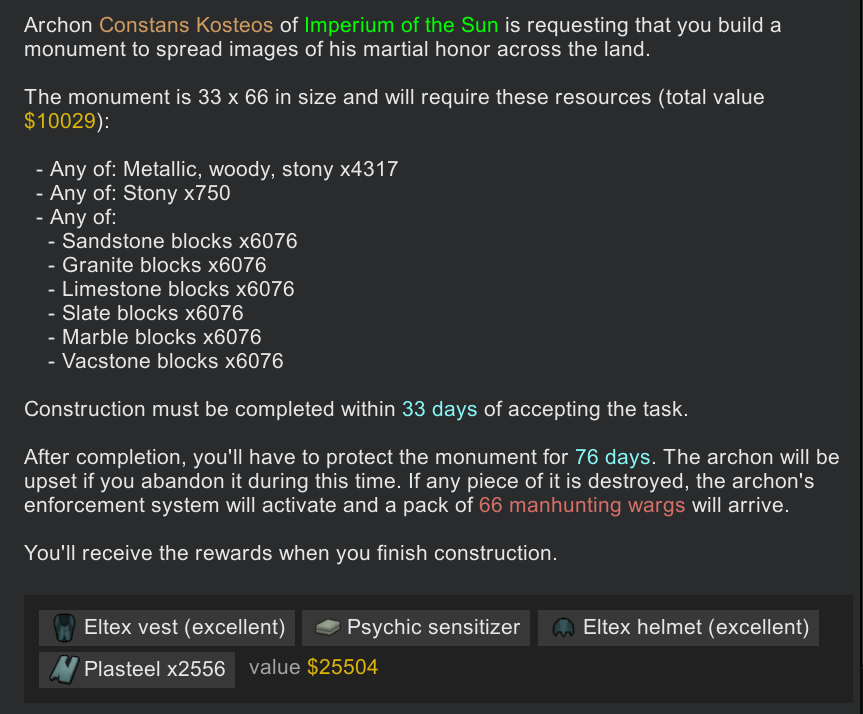The image size is (863, 714).
Task: Click the 33 days deadline text
Action: 439,410
